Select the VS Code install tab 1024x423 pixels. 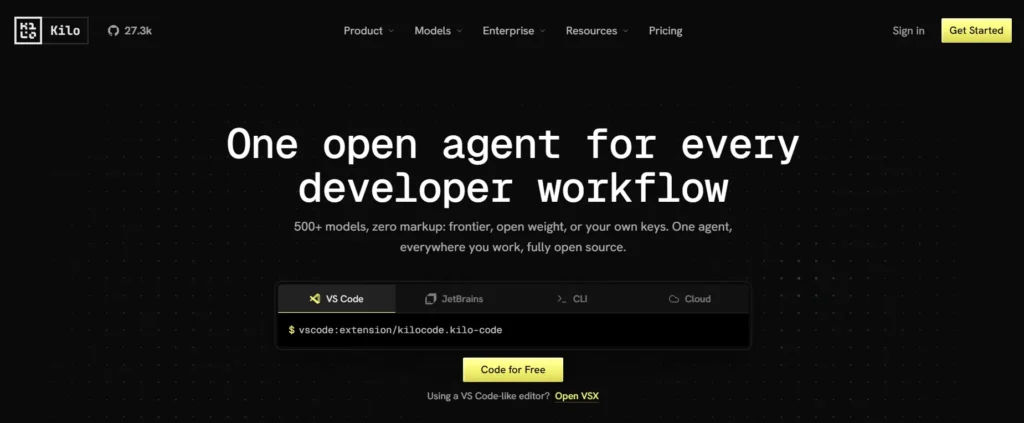pyautogui.click(x=337, y=299)
